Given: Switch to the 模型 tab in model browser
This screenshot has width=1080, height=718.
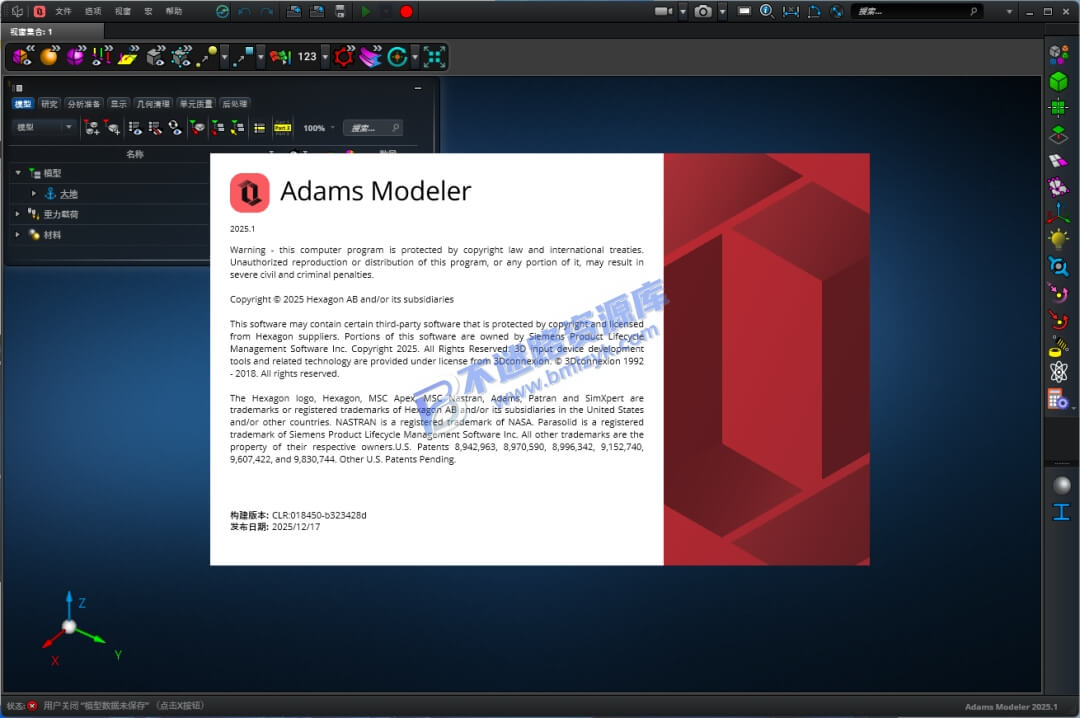Looking at the screenshot, I should click(x=23, y=104).
